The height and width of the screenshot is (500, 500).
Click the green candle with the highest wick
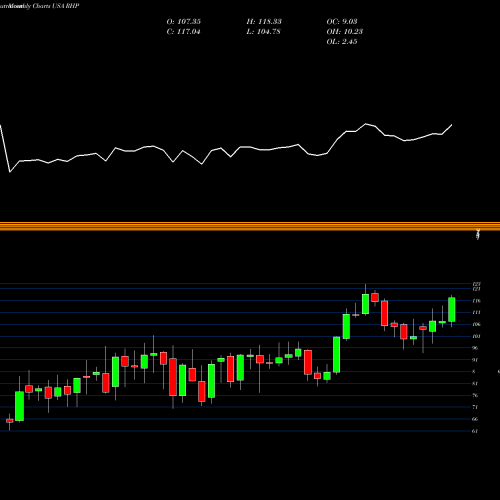pos(365,304)
